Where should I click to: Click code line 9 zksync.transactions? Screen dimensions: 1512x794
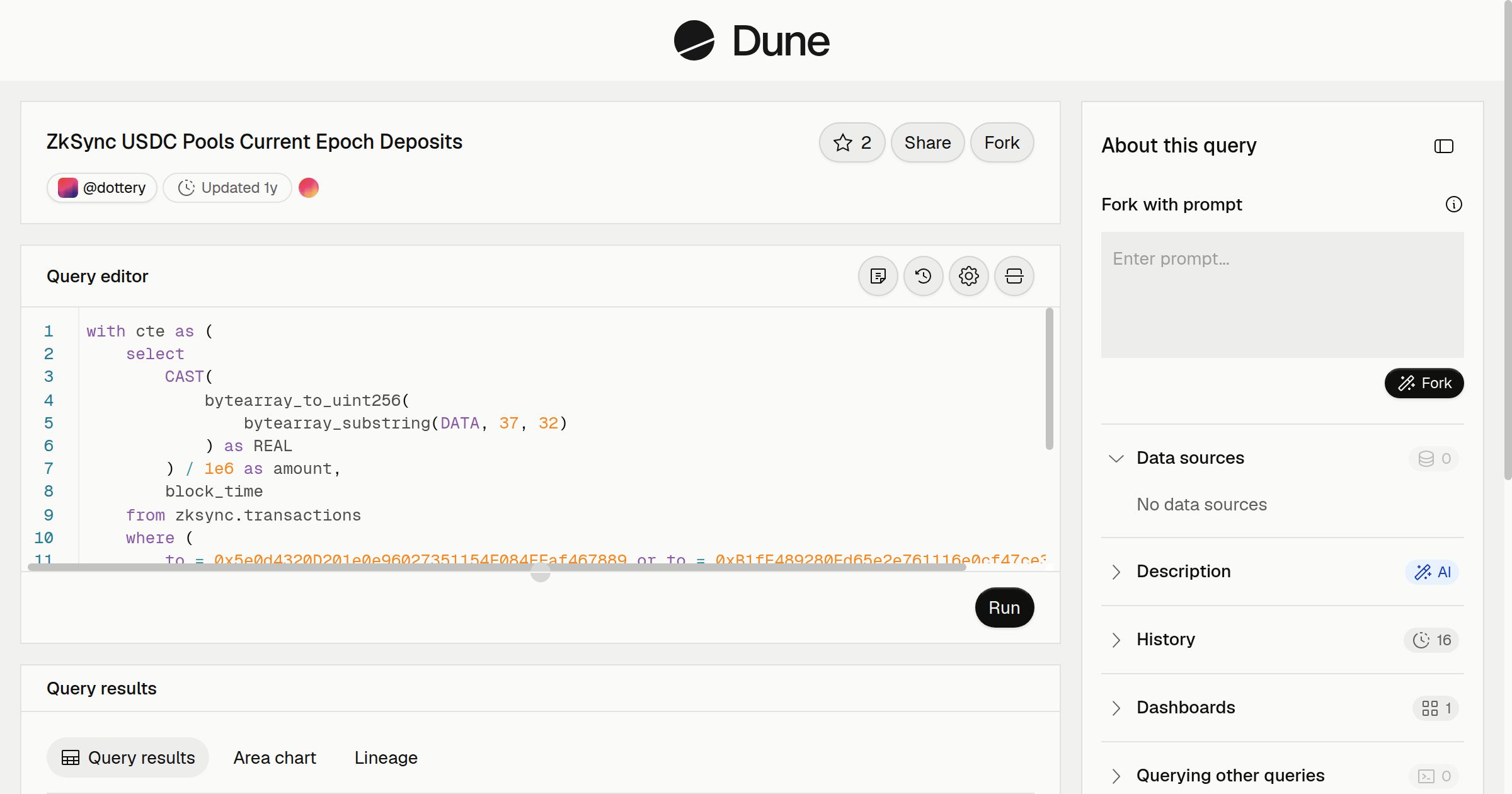pyautogui.click(x=268, y=515)
